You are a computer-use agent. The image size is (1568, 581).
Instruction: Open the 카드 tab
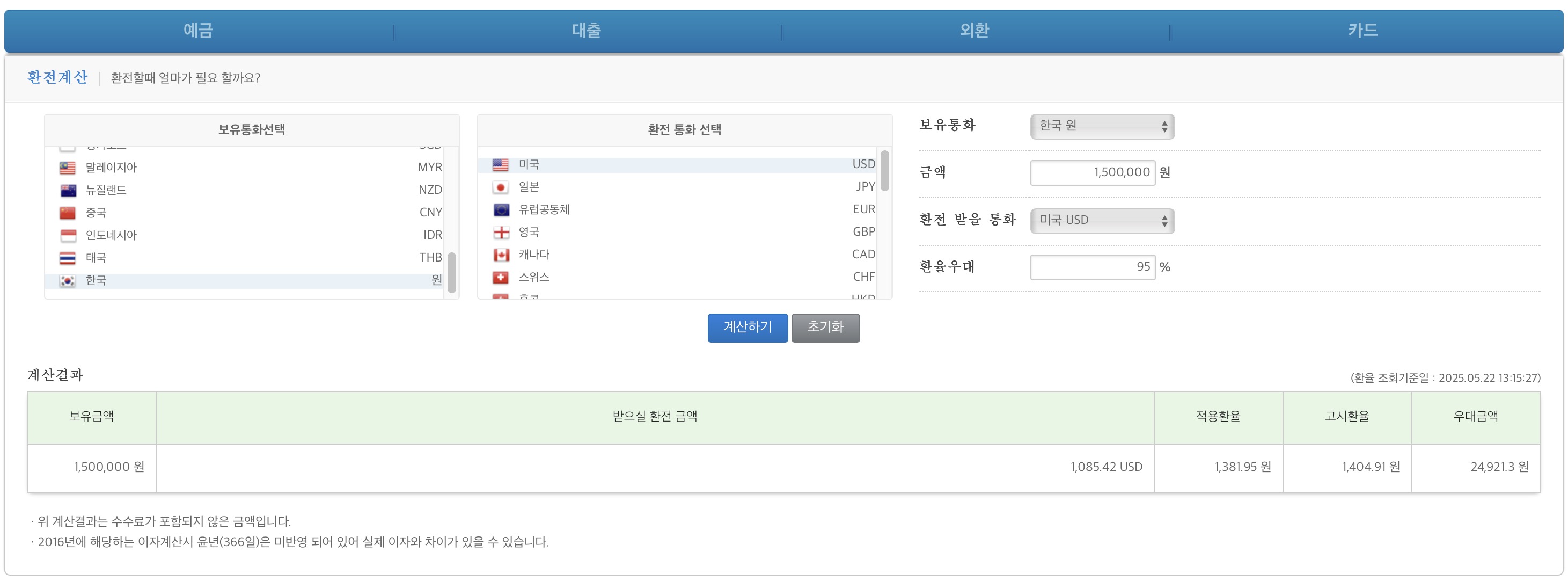pyautogui.click(x=1362, y=31)
